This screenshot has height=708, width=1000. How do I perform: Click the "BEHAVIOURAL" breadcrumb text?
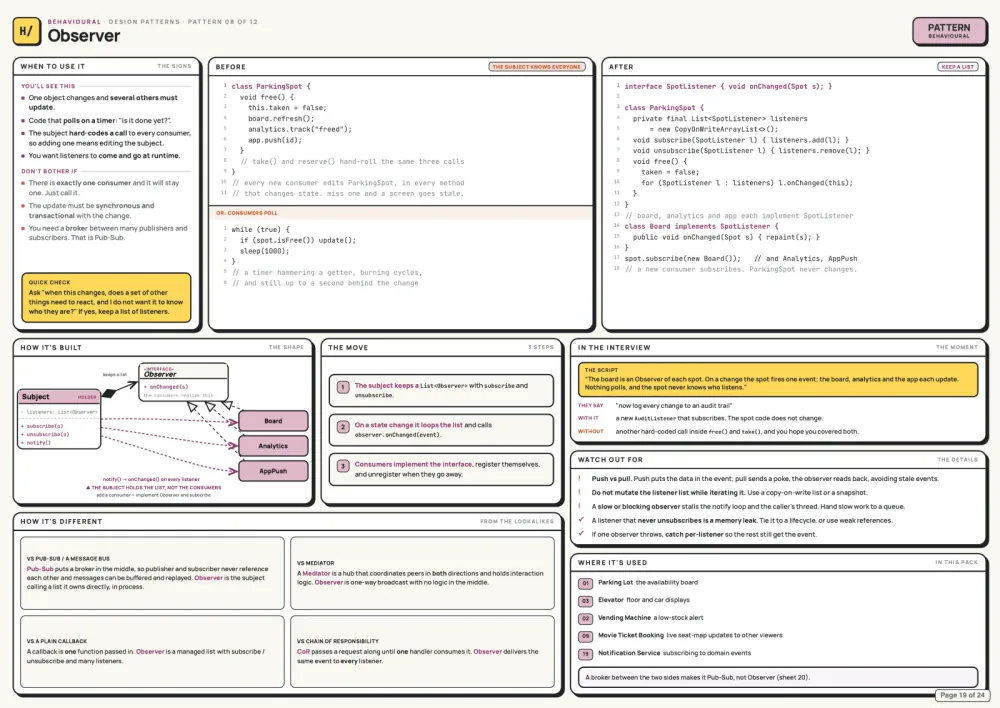pos(74,22)
